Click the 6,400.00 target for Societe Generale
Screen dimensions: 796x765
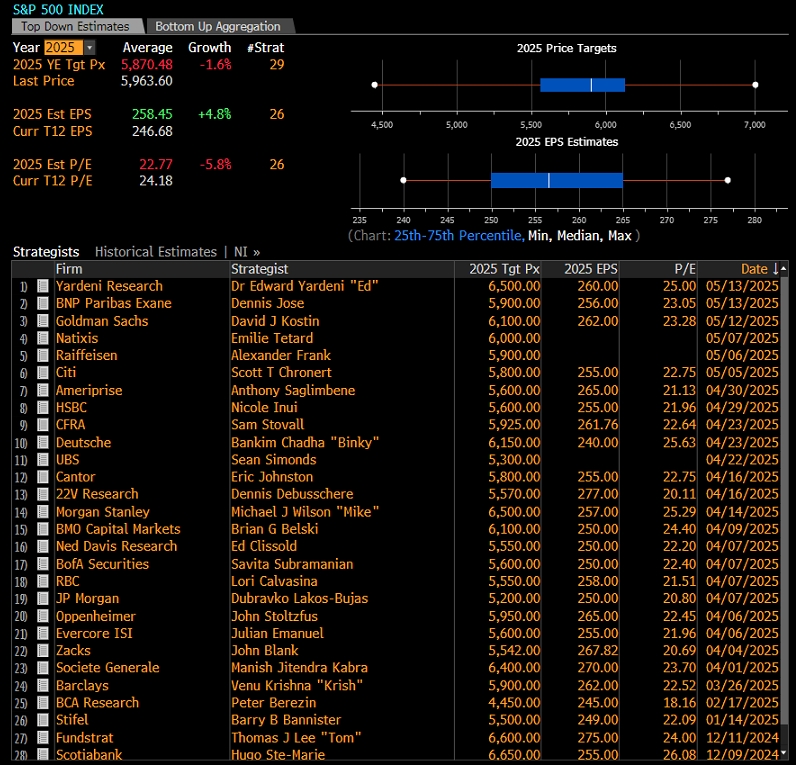514,668
